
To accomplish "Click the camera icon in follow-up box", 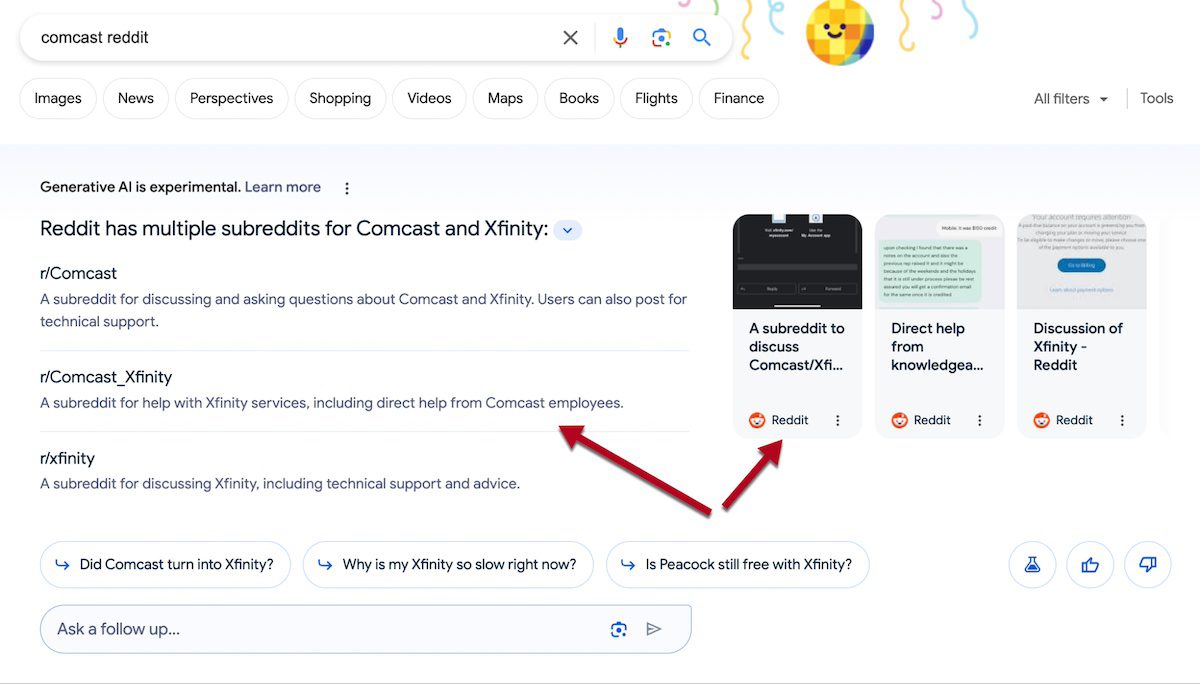I will (x=619, y=629).
